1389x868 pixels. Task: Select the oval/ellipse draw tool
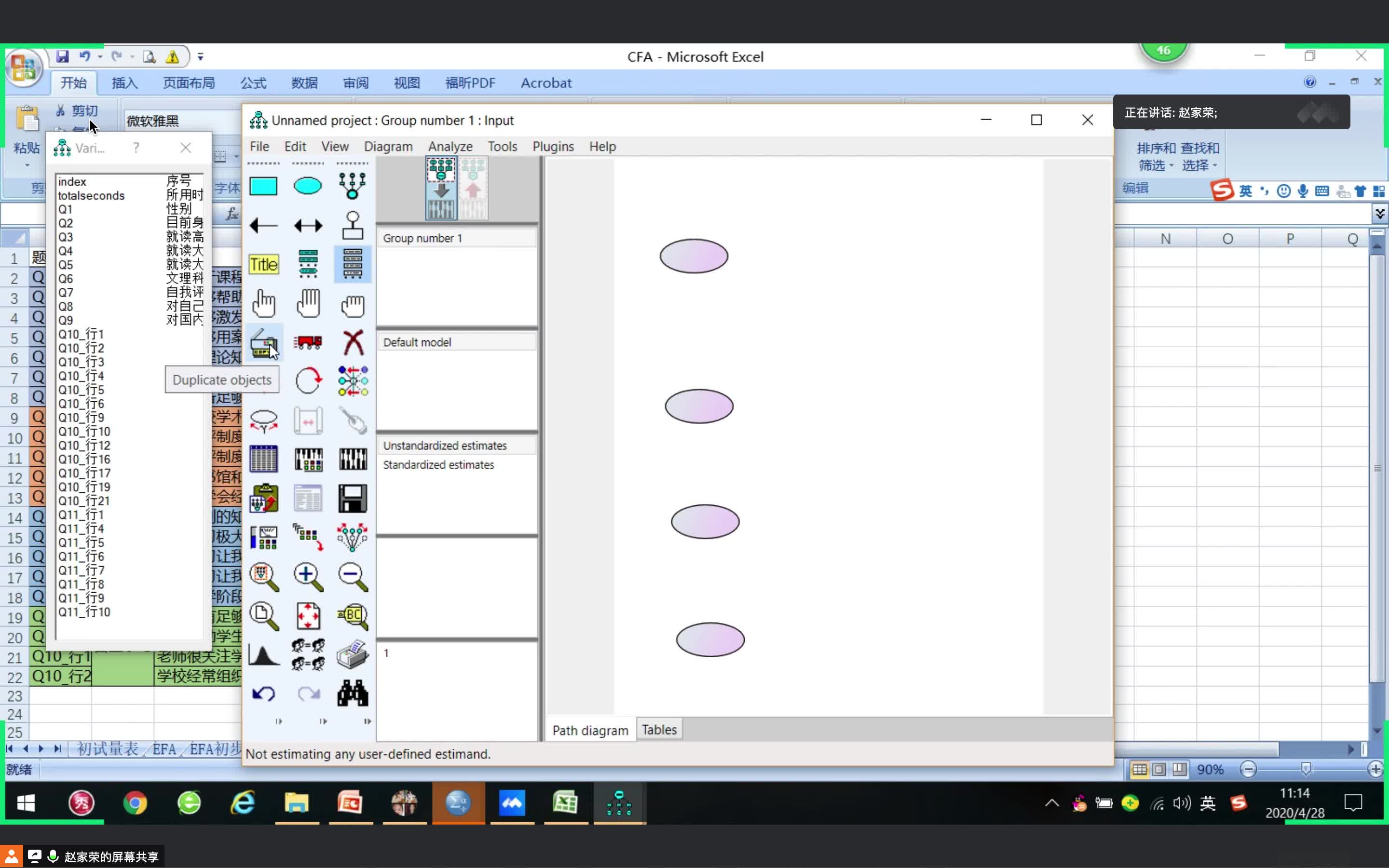(x=307, y=185)
